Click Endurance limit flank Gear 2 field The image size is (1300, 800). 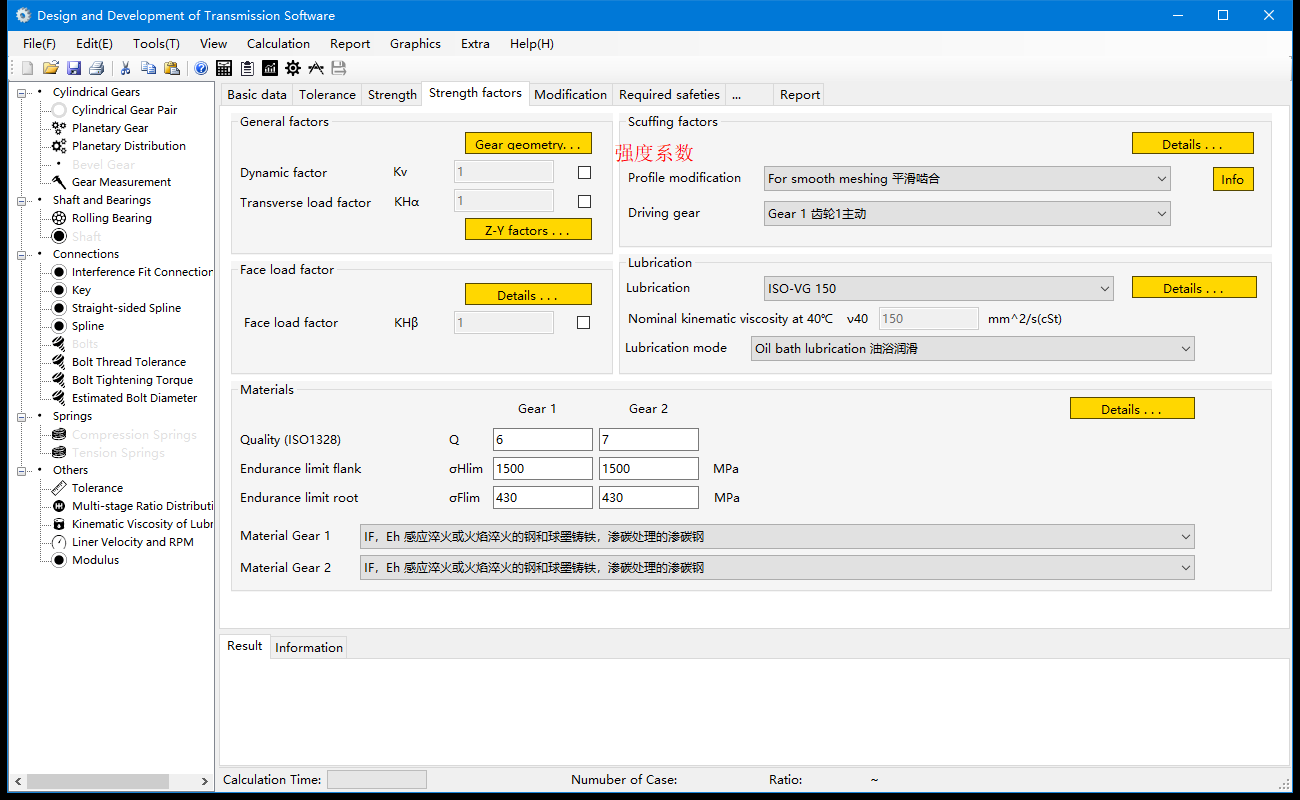pyautogui.click(x=649, y=469)
